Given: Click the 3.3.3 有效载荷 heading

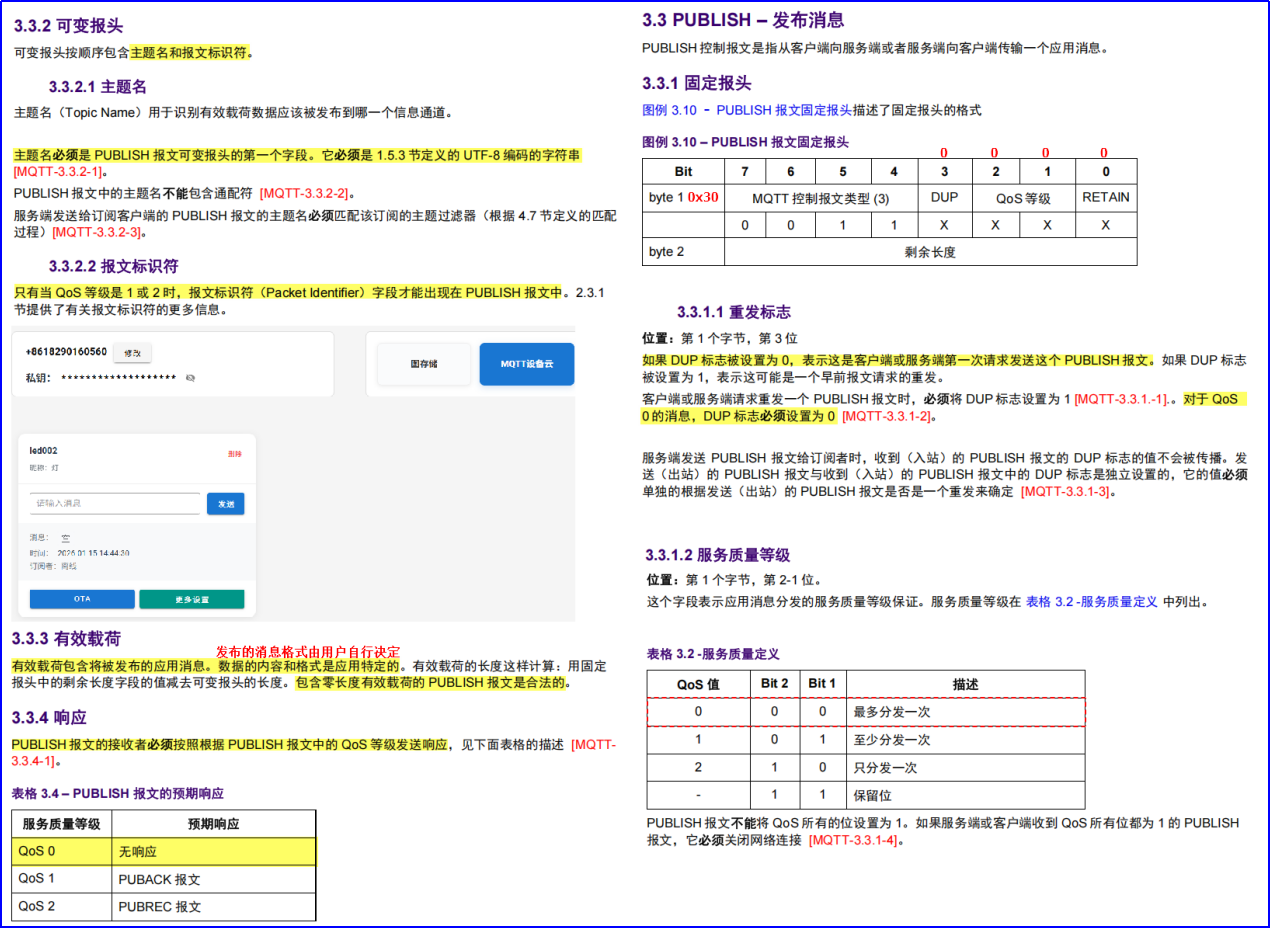Looking at the screenshot, I should point(66,638).
